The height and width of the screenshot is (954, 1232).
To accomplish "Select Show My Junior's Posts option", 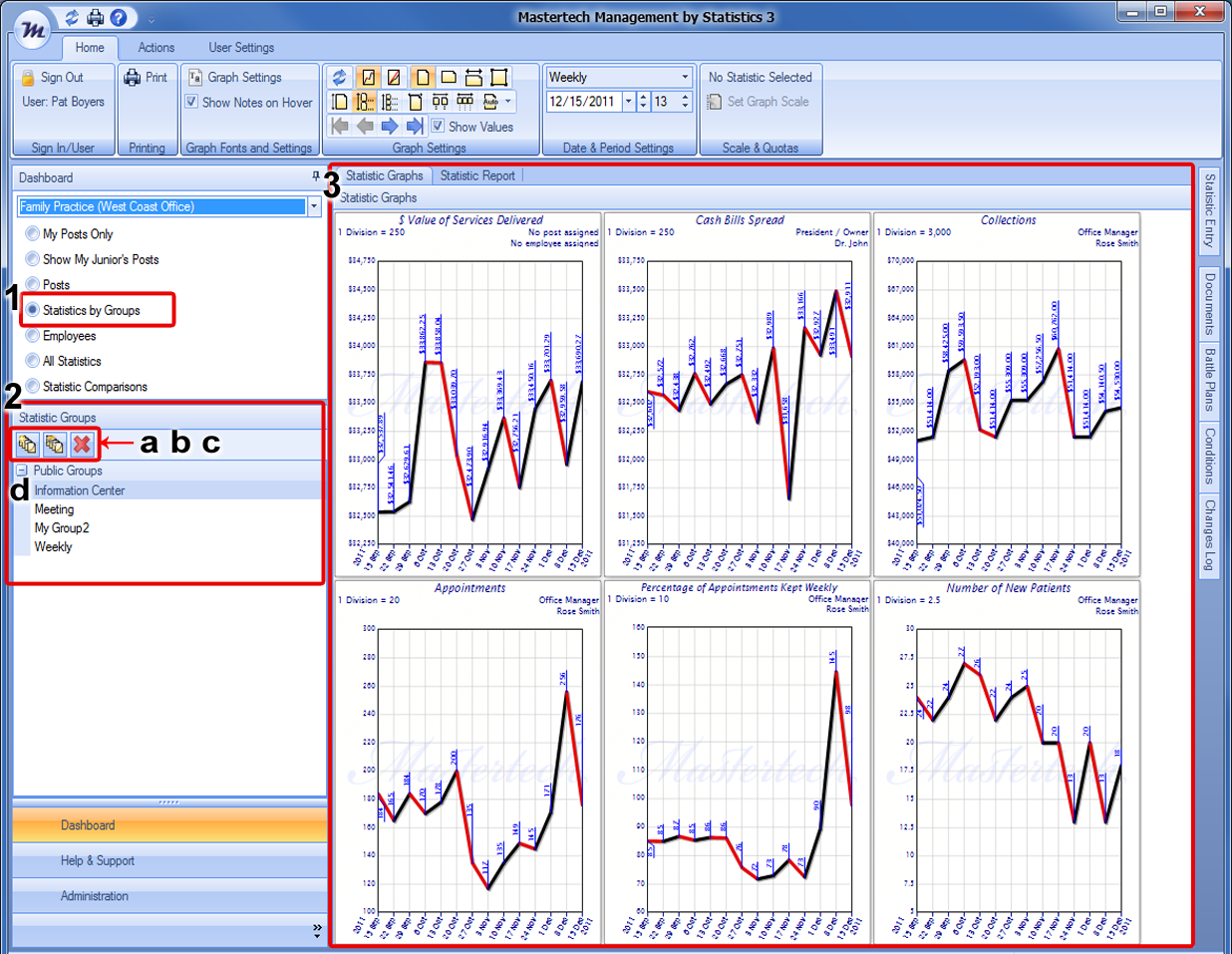I will 33,259.
